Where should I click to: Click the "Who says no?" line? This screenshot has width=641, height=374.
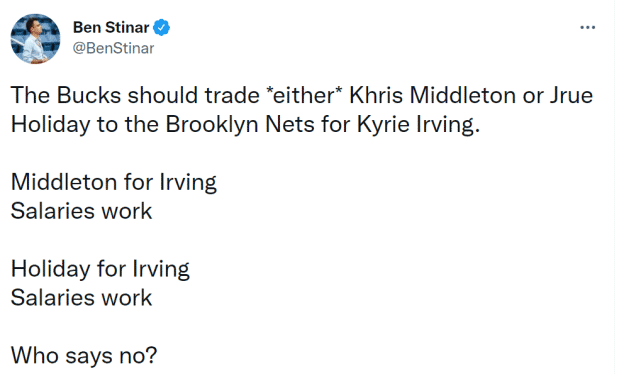coord(84,356)
